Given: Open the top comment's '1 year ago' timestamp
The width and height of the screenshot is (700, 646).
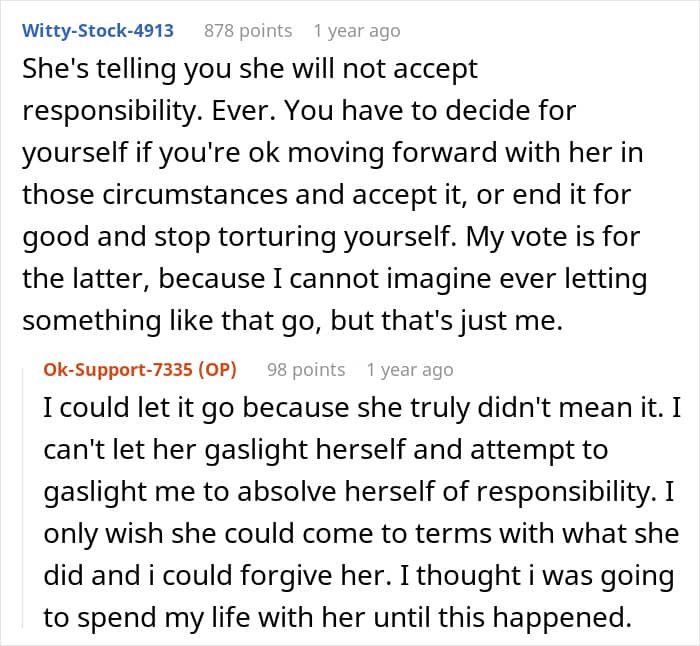Looking at the screenshot, I should (357, 31).
